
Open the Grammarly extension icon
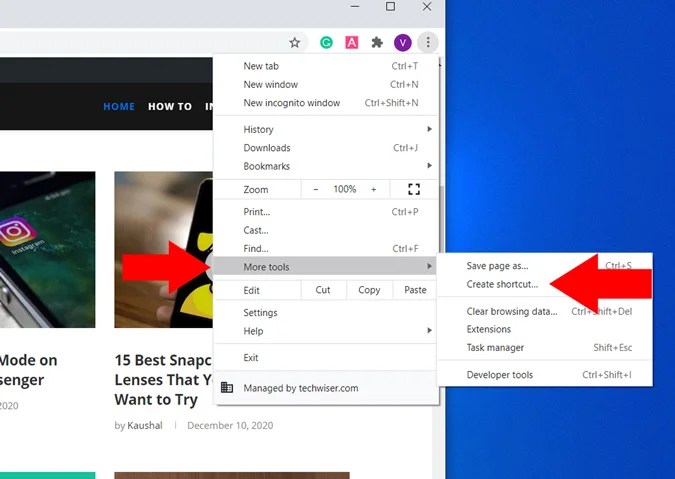coord(326,42)
